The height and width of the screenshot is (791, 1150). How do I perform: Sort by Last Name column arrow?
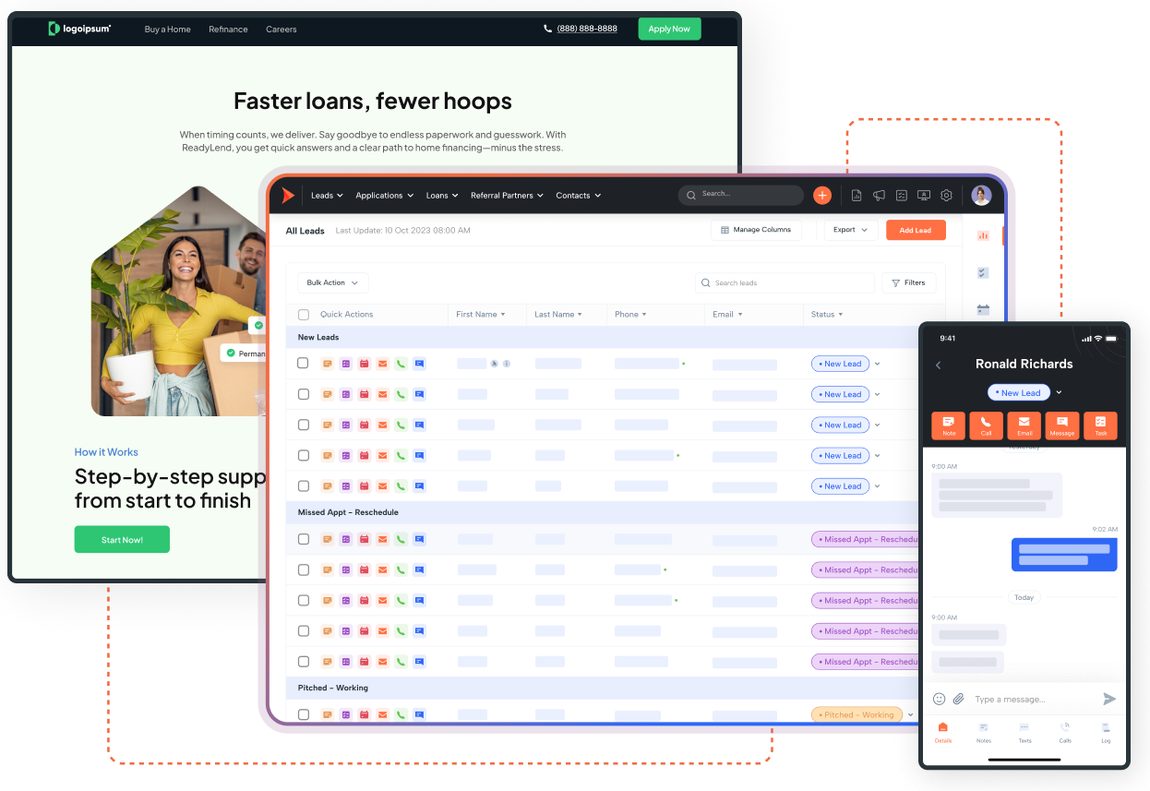pyautogui.click(x=579, y=314)
